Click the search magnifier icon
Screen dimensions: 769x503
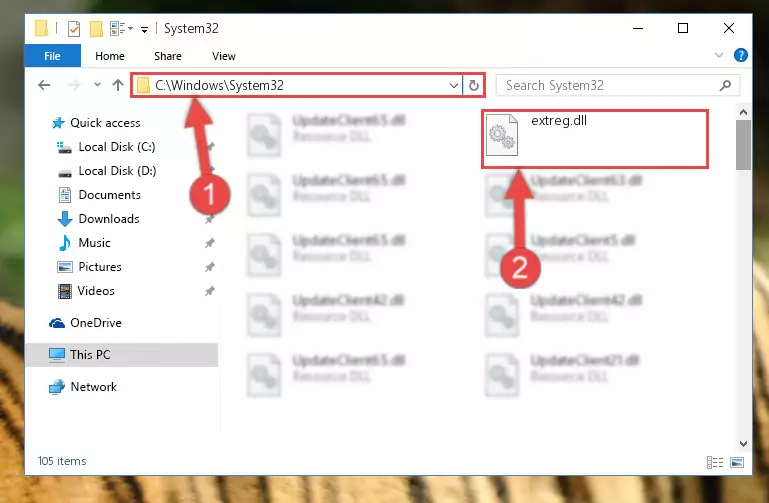pyautogui.click(x=725, y=85)
